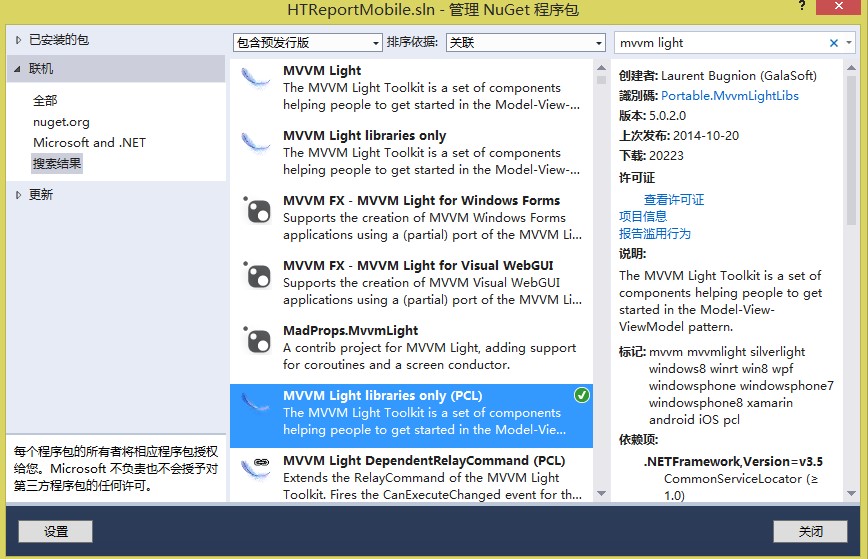Click the MVVM FX Windows Forms package icon
The width and height of the screenshot is (868, 559).
pos(257,209)
